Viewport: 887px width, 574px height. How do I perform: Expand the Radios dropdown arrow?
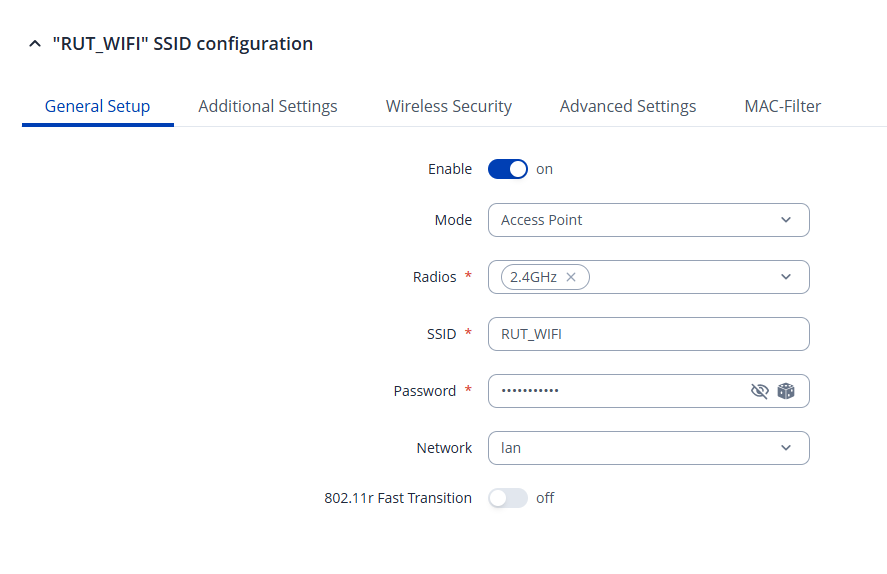tap(785, 277)
